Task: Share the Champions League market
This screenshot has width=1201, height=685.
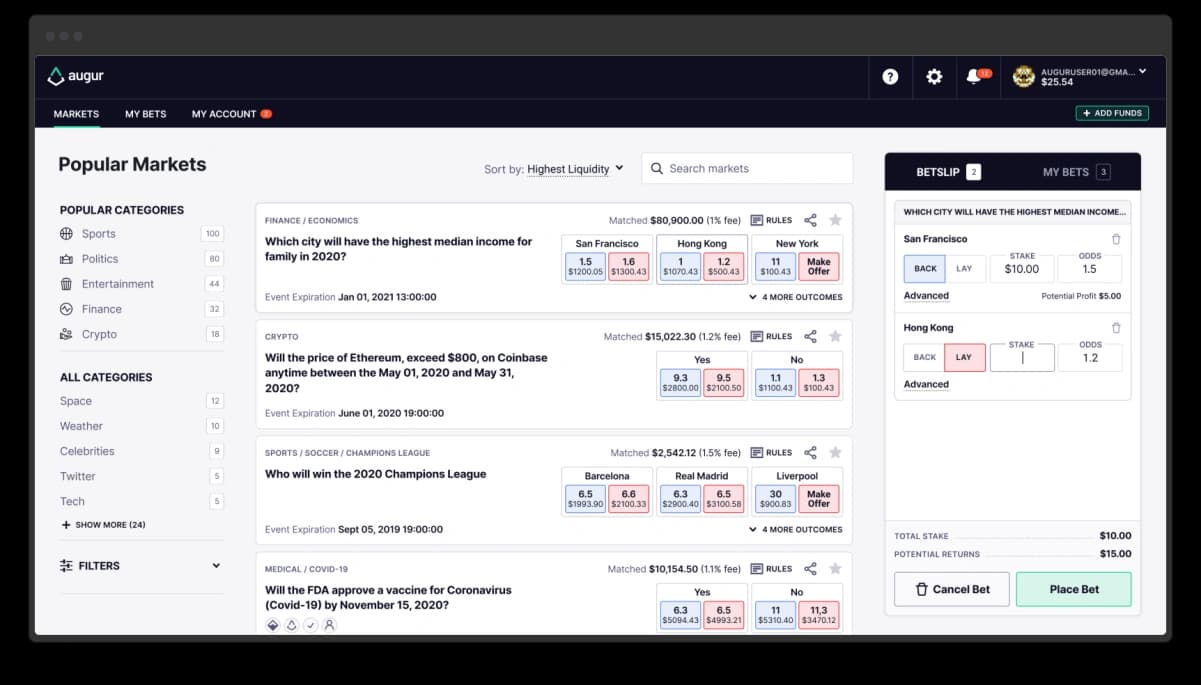Action: tap(811, 452)
